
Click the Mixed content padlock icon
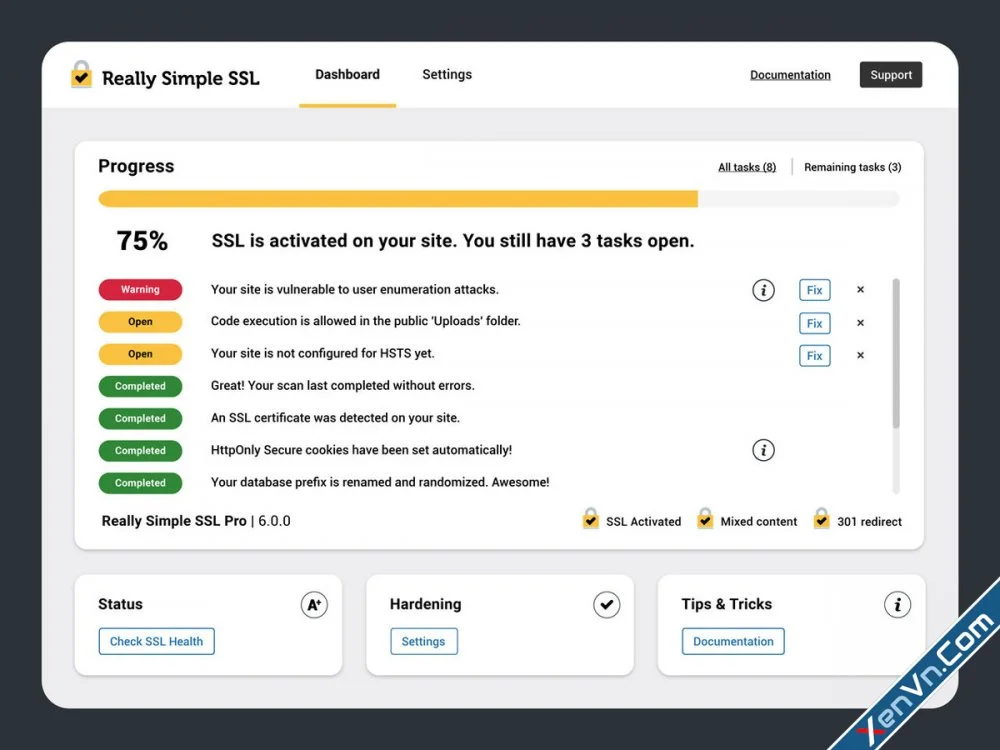705,518
